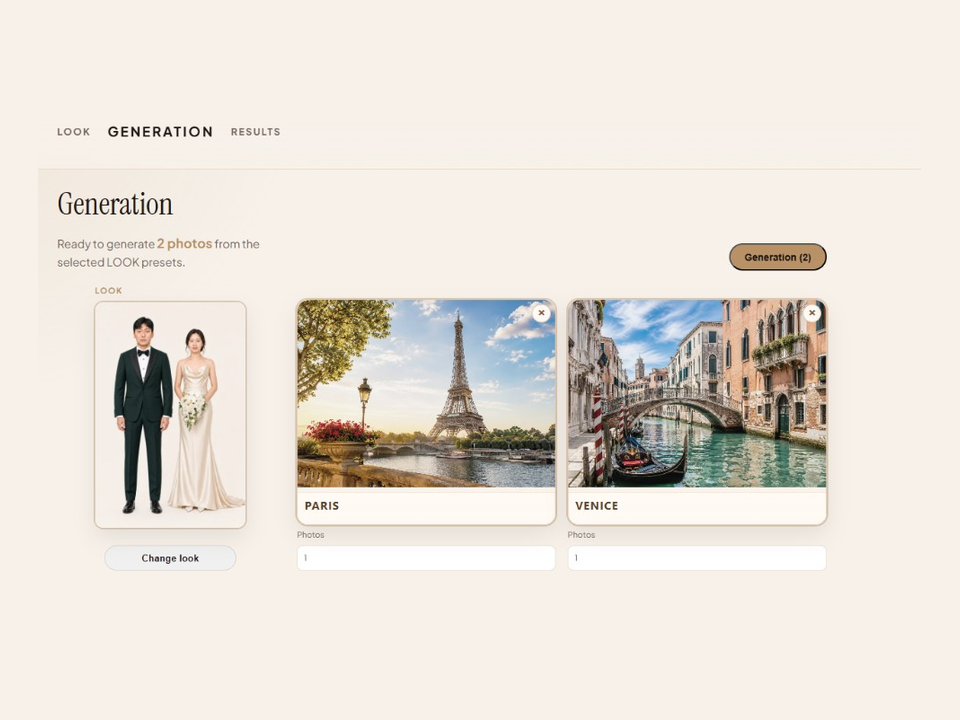The width and height of the screenshot is (960, 720).
Task: Click the Photos label under Paris
Action: [x=310, y=534]
